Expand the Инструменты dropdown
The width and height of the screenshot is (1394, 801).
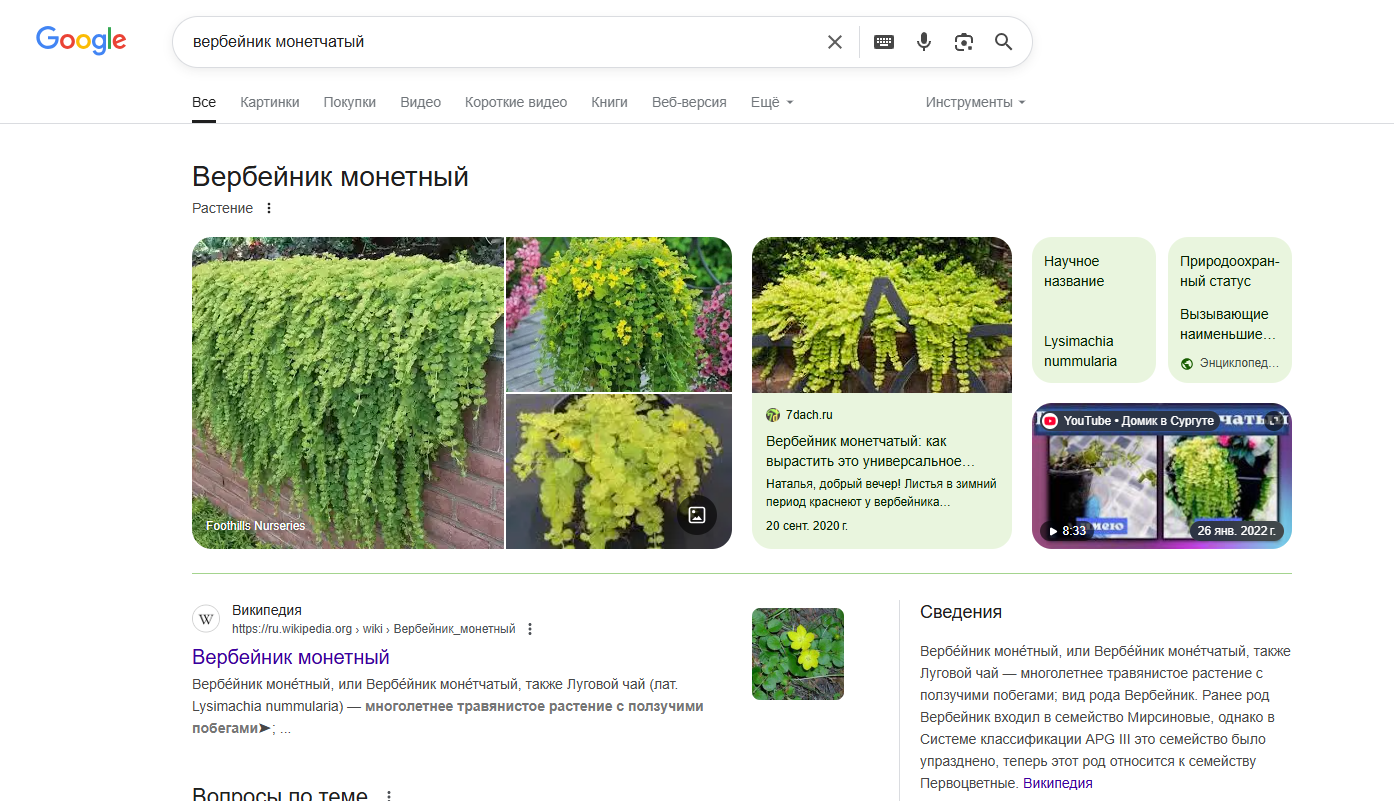coord(975,102)
